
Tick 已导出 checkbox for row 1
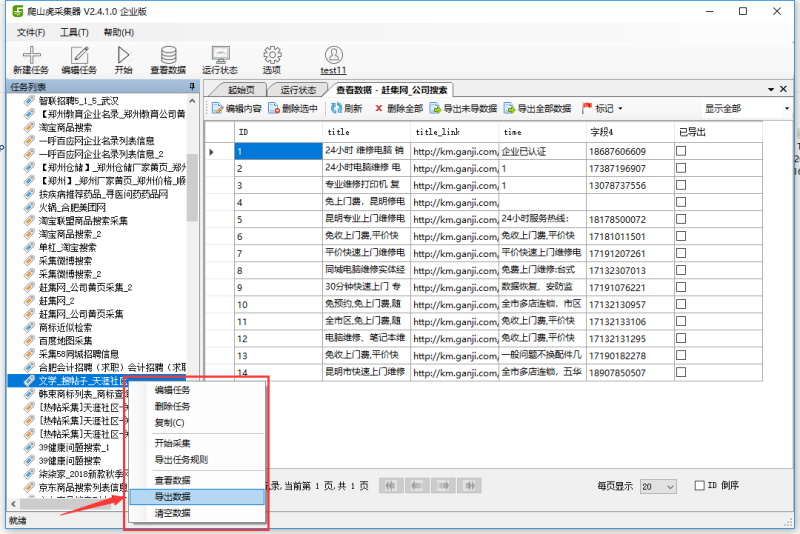[x=681, y=151]
